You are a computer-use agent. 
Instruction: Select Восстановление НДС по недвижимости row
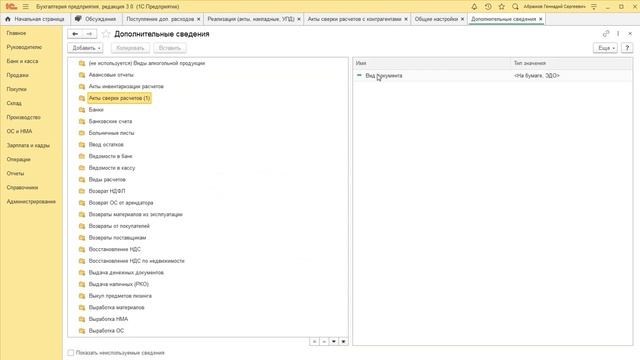click(x=137, y=261)
